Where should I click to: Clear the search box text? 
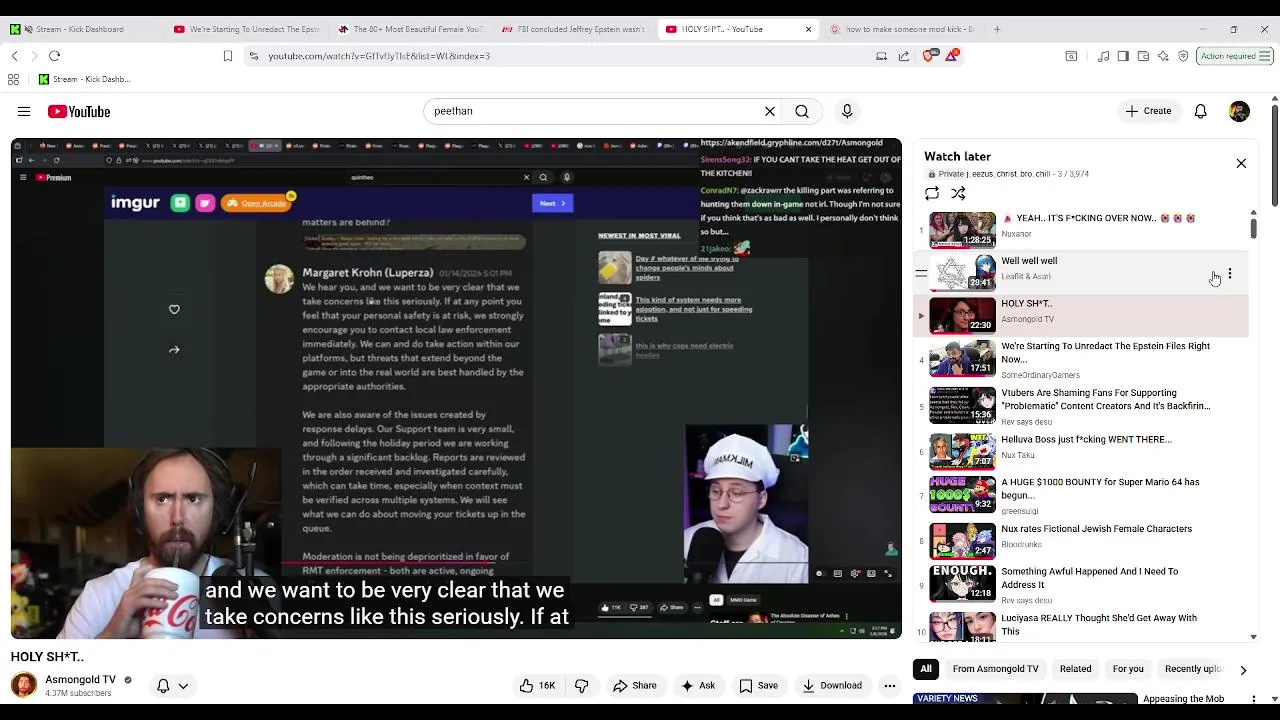coord(770,111)
